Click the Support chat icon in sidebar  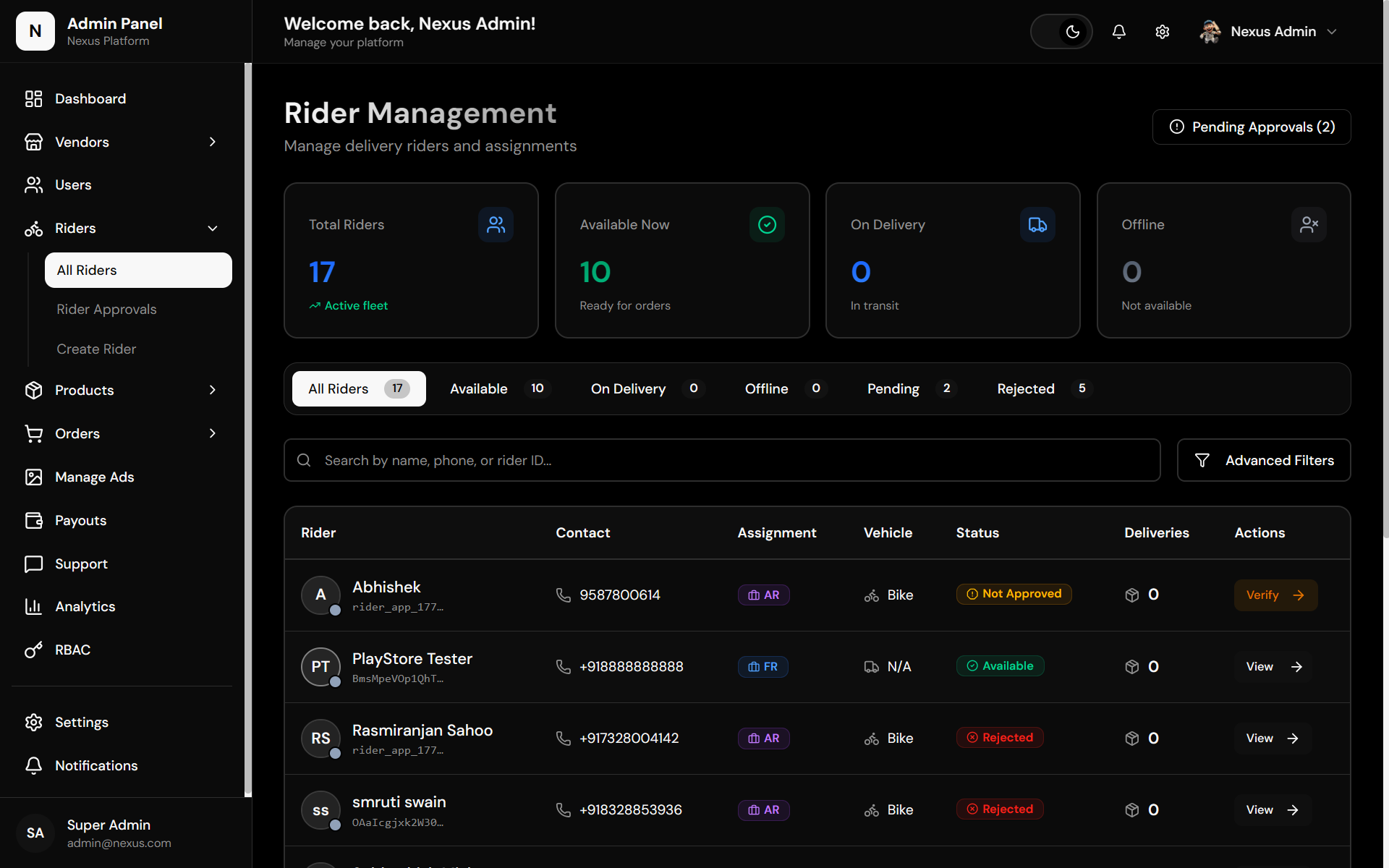click(x=33, y=564)
